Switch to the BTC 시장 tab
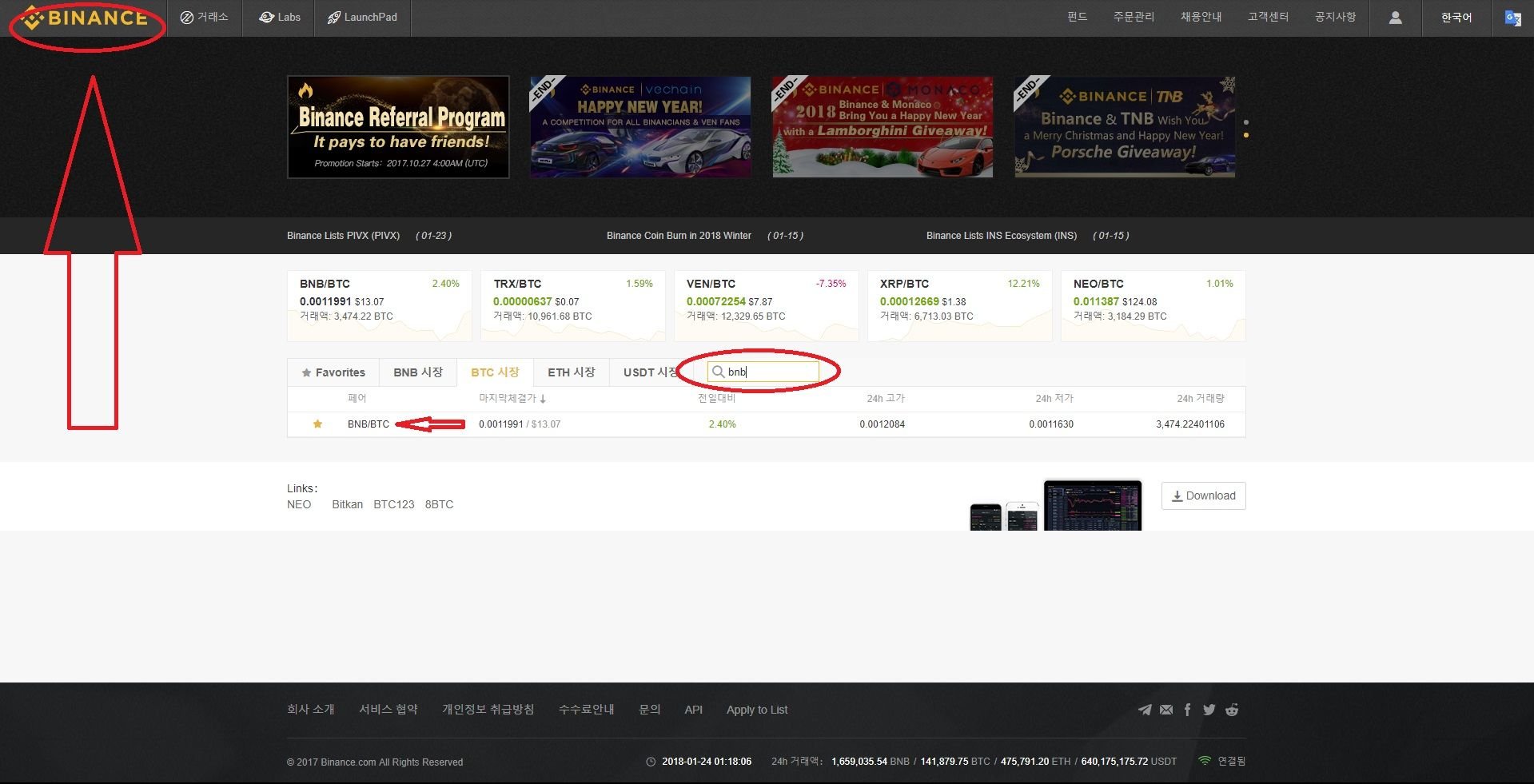Viewport: 1534px width, 784px height. point(495,372)
